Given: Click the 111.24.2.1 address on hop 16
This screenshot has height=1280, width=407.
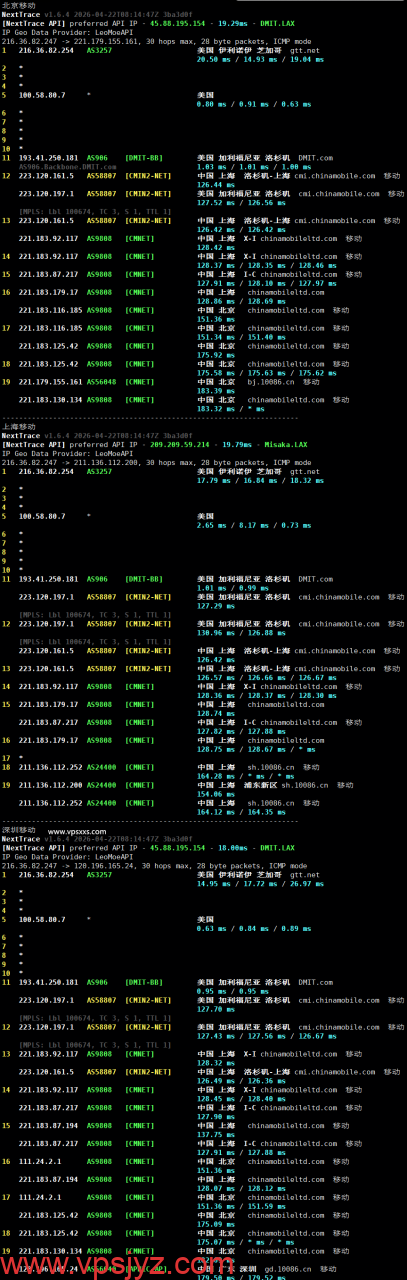Looking at the screenshot, I should tap(40, 1161).
